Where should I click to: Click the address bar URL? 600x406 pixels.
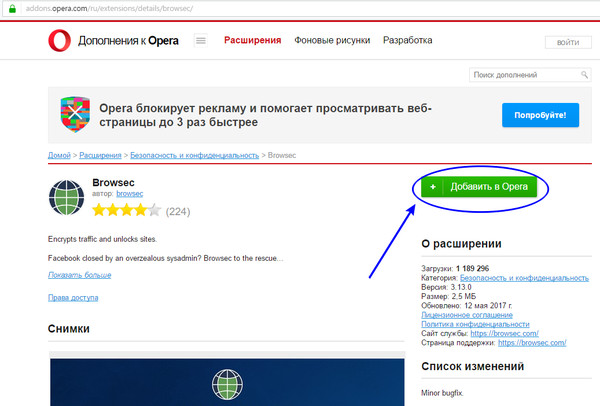(109, 8)
